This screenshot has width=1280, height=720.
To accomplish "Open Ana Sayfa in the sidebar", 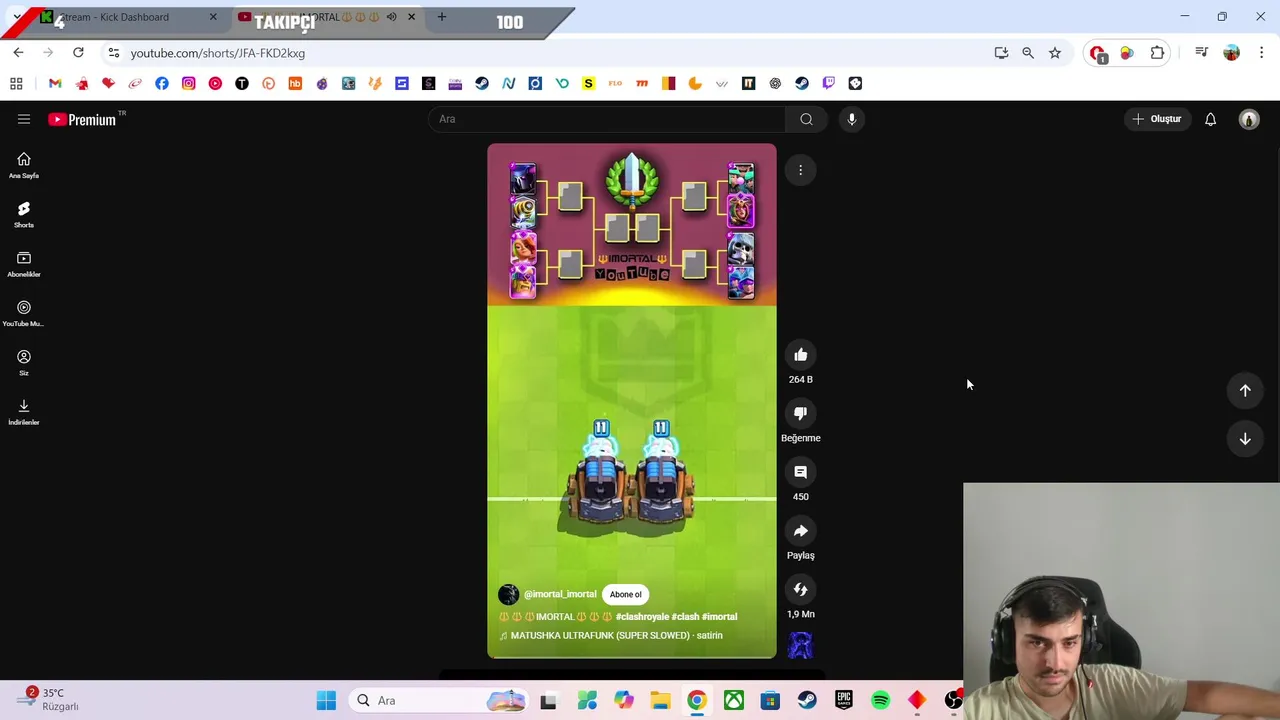I will pos(24,165).
